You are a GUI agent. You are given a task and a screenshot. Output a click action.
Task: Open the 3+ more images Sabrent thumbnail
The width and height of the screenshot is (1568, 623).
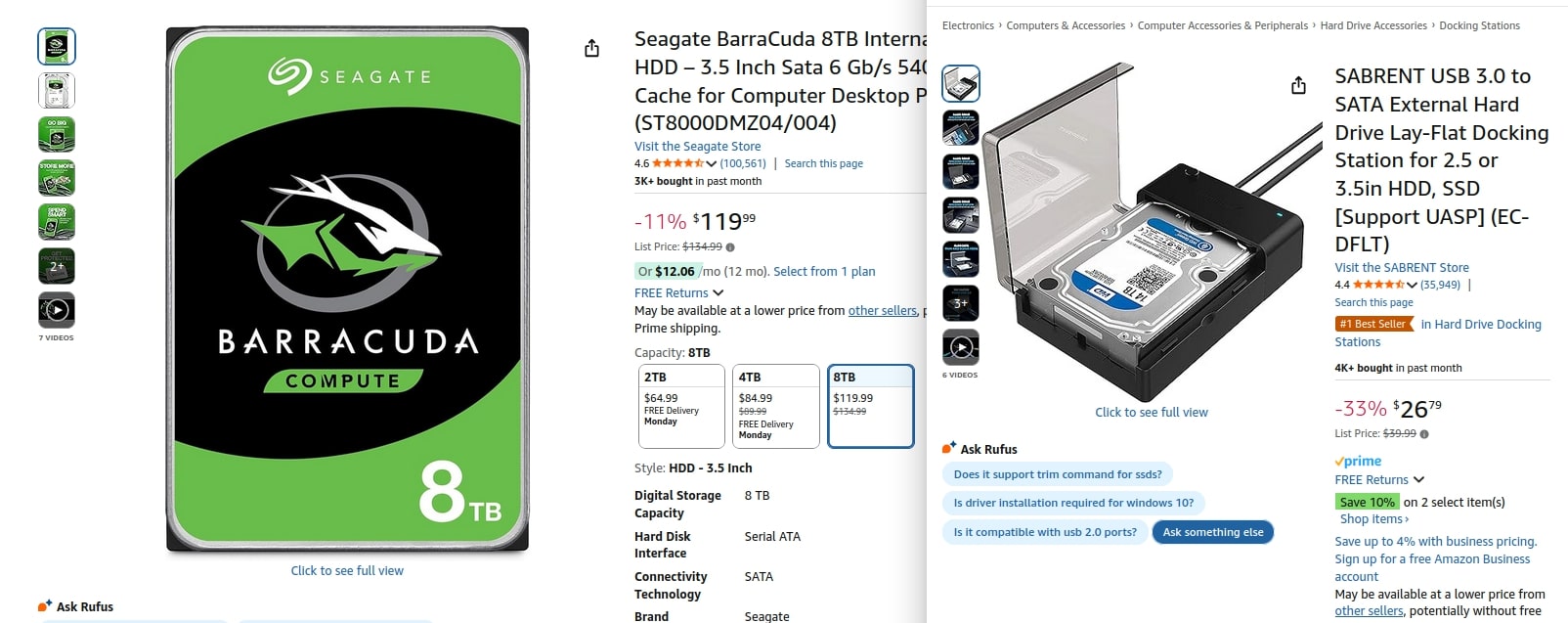(961, 303)
